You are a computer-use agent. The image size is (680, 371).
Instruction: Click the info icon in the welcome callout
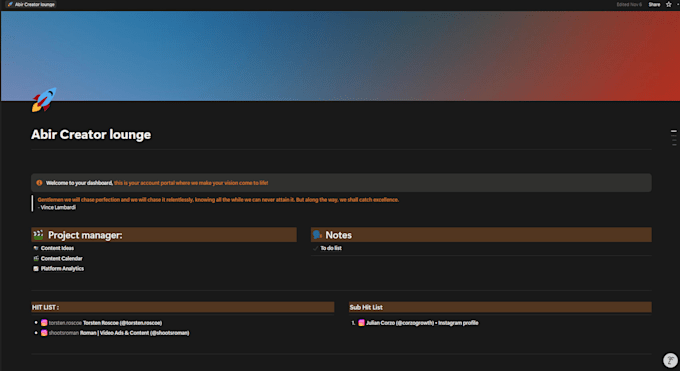coord(39,183)
